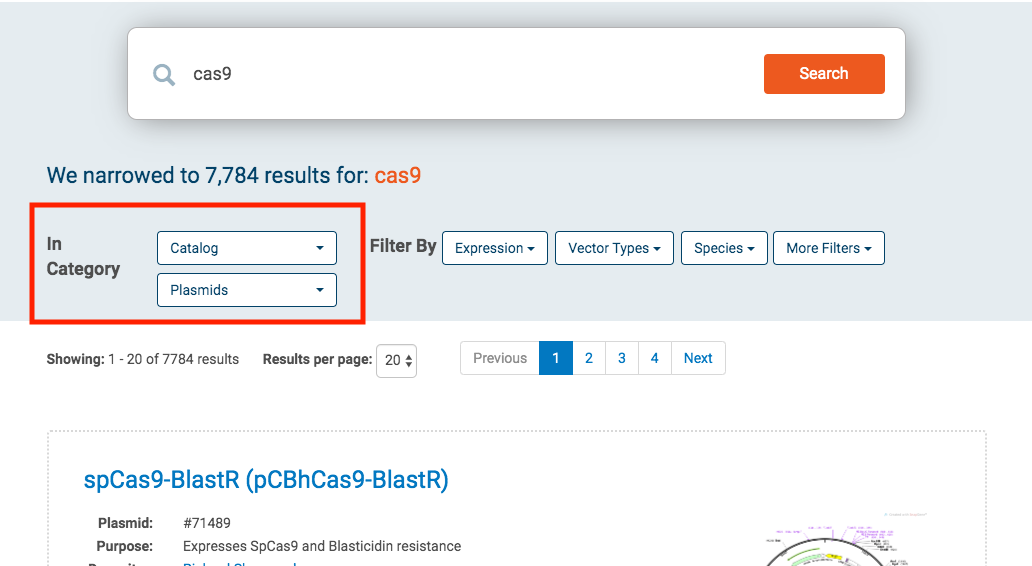This screenshot has width=1032, height=566.
Task: Click Next in the pagination
Action: pyautogui.click(x=698, y=358)
